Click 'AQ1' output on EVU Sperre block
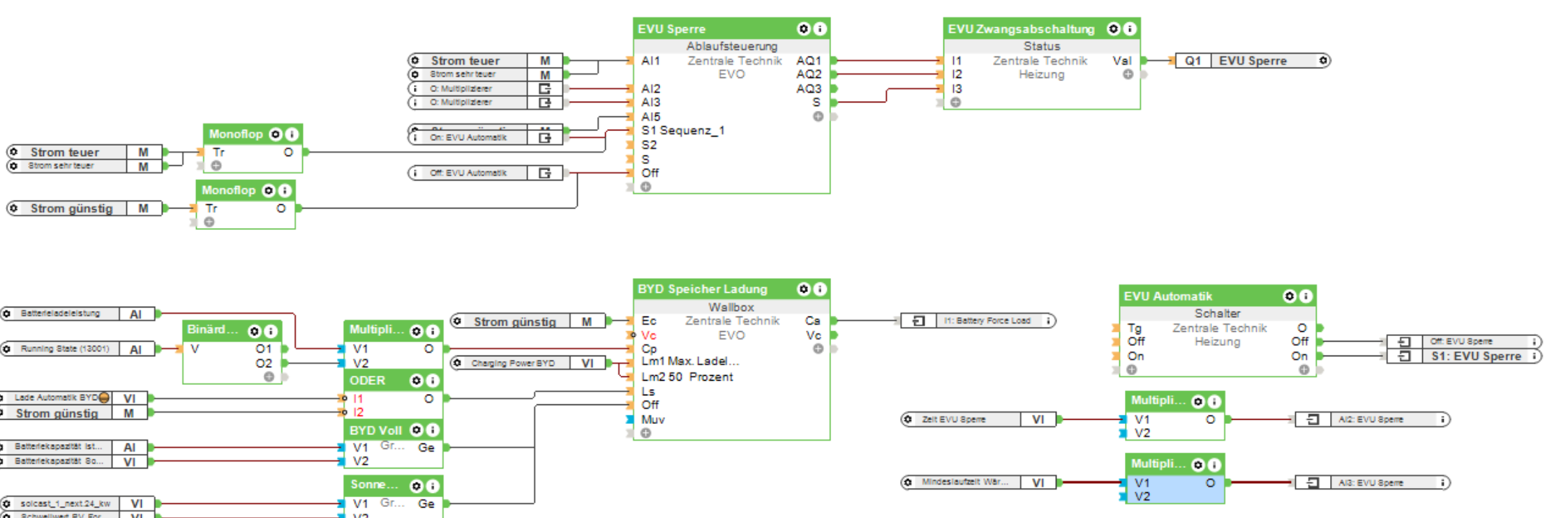Viewport: 1568px width, 518px height. (x=809, y=61)
